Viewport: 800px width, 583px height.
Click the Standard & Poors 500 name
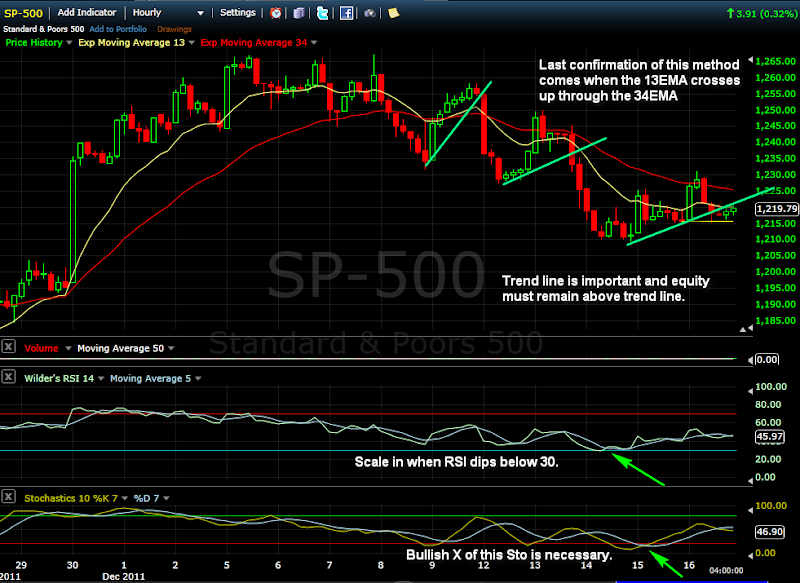point(44,29)
